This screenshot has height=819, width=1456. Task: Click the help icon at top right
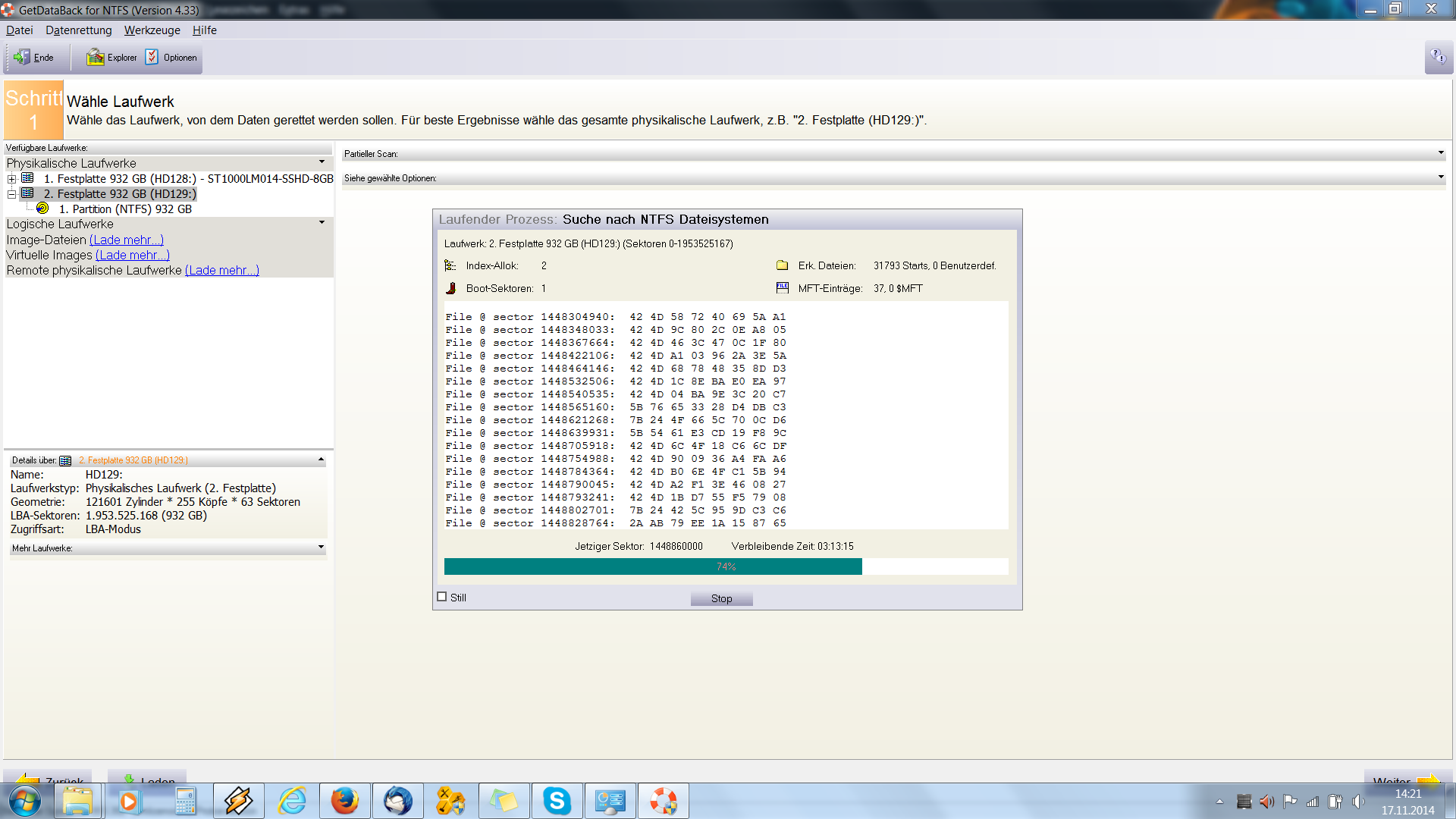[1438, 57]
